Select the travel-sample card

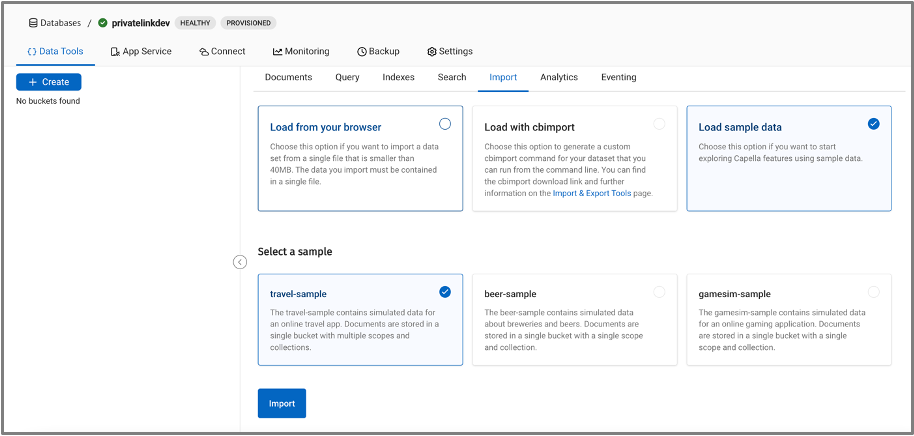pos(360,320)
